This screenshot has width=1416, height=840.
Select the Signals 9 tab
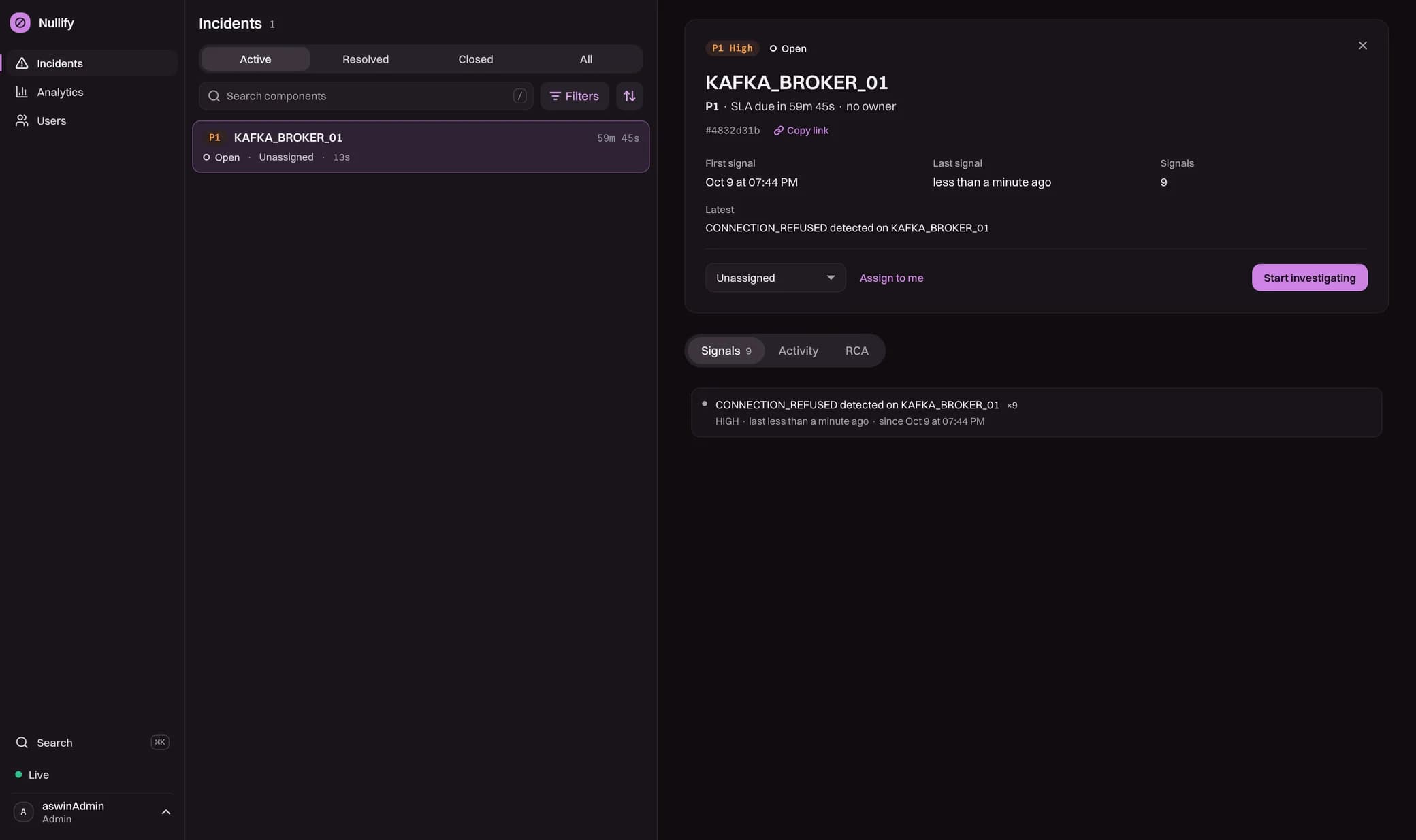[x=726, y=351]
